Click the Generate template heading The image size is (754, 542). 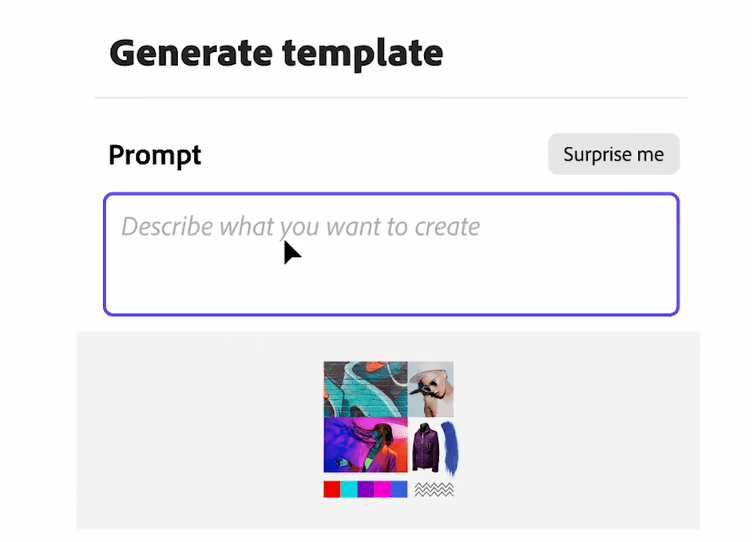(276, 52)
